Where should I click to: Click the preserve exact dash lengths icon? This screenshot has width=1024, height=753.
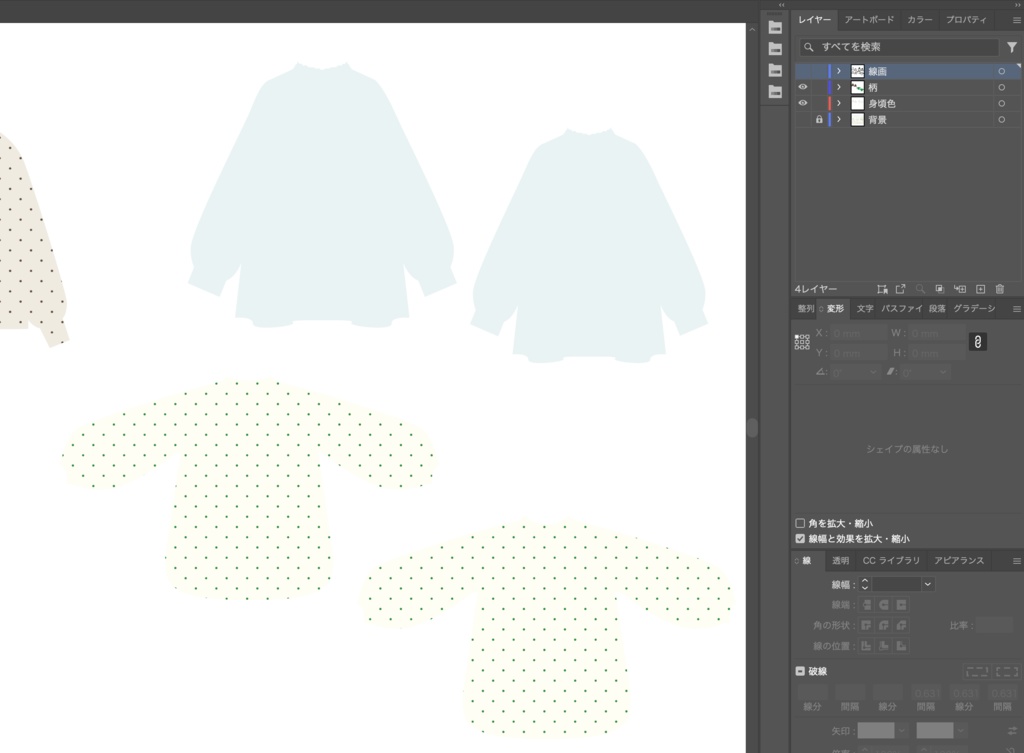[x=977, y=671]
